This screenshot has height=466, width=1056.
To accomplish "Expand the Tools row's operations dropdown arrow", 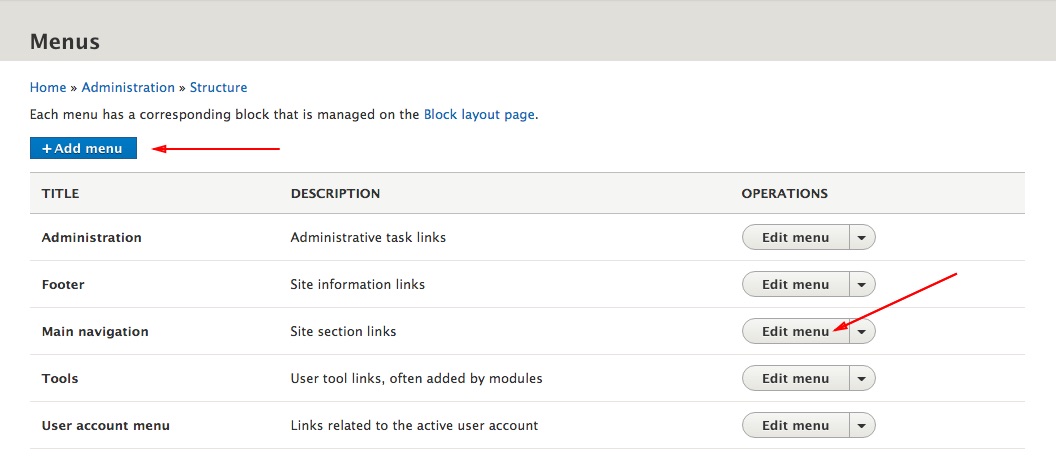I will (862, 378).
